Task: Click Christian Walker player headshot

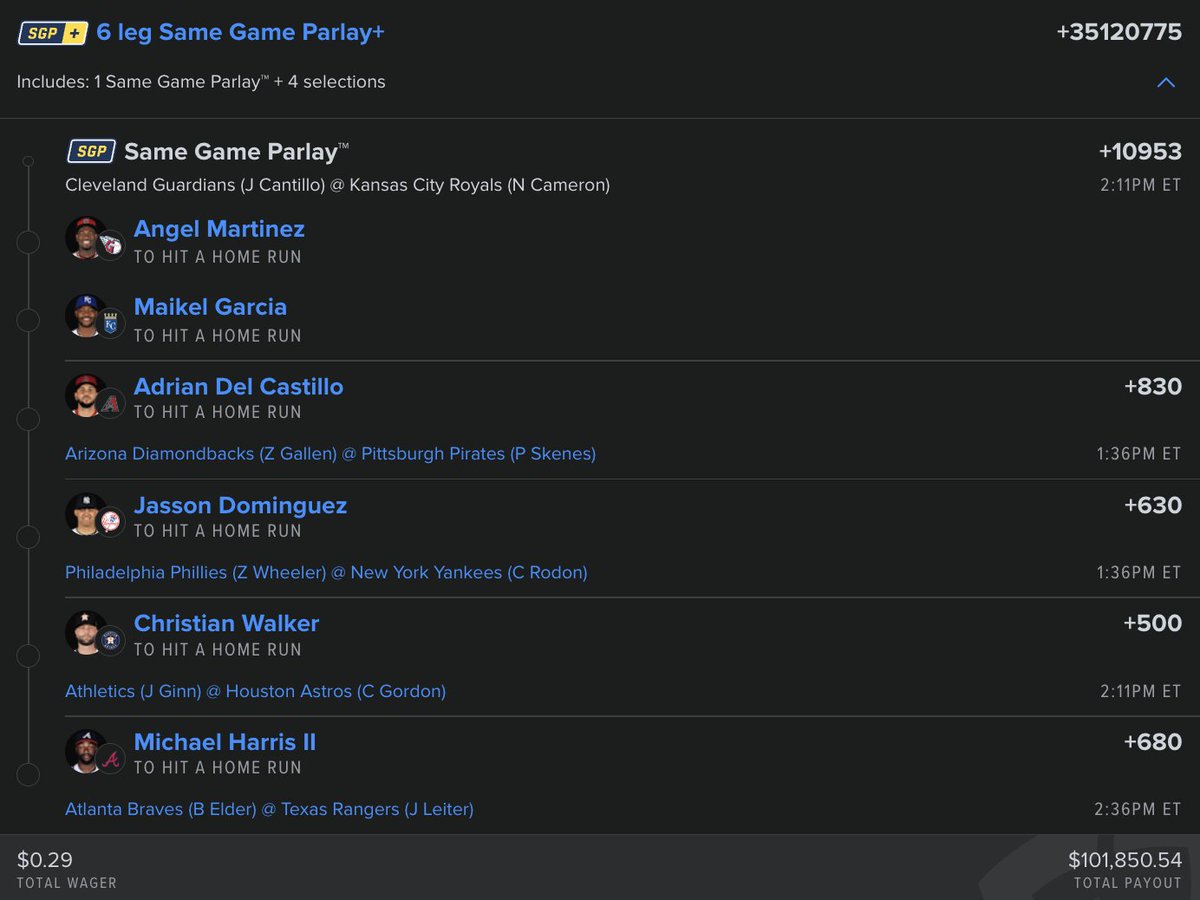Action: pos(86,631)
